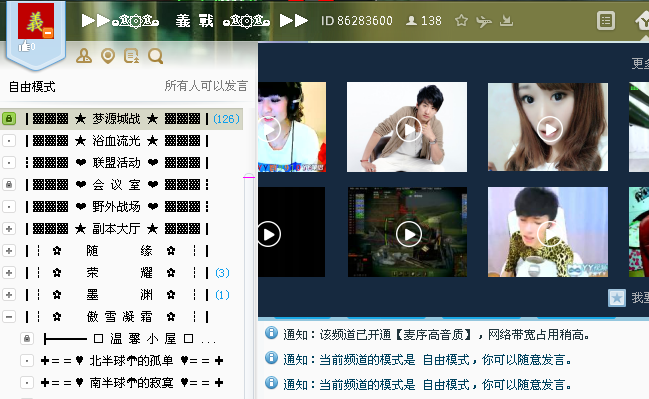Open the channel notes document icon
Screen dimensions: 649x399
[132, 56]
